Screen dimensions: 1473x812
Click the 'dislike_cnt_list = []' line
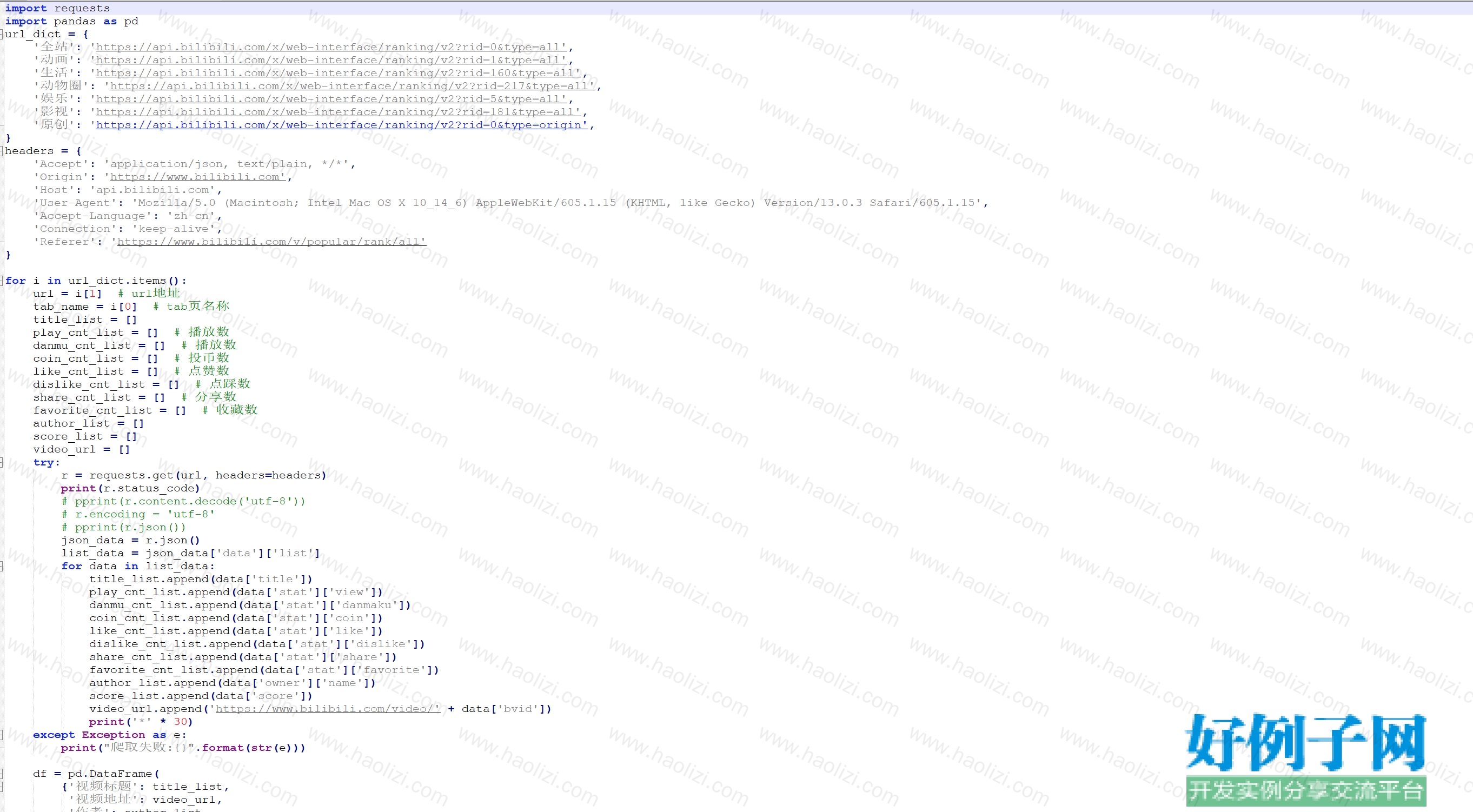pyautogui.click(x=107, y=384)
